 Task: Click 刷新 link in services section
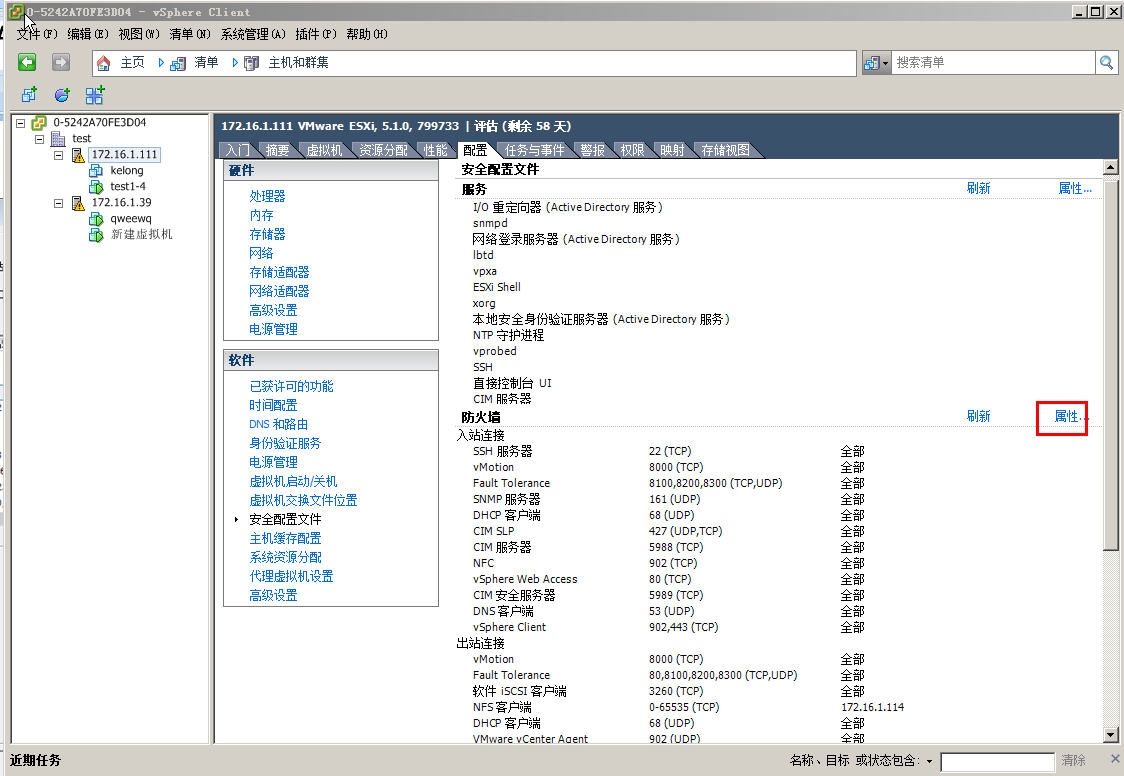click(x=978, y=188)
